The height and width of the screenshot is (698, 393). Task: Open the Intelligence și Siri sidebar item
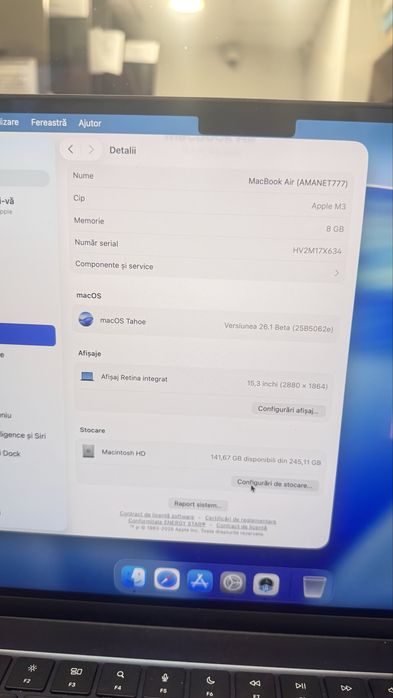click(x=23, y=435)
